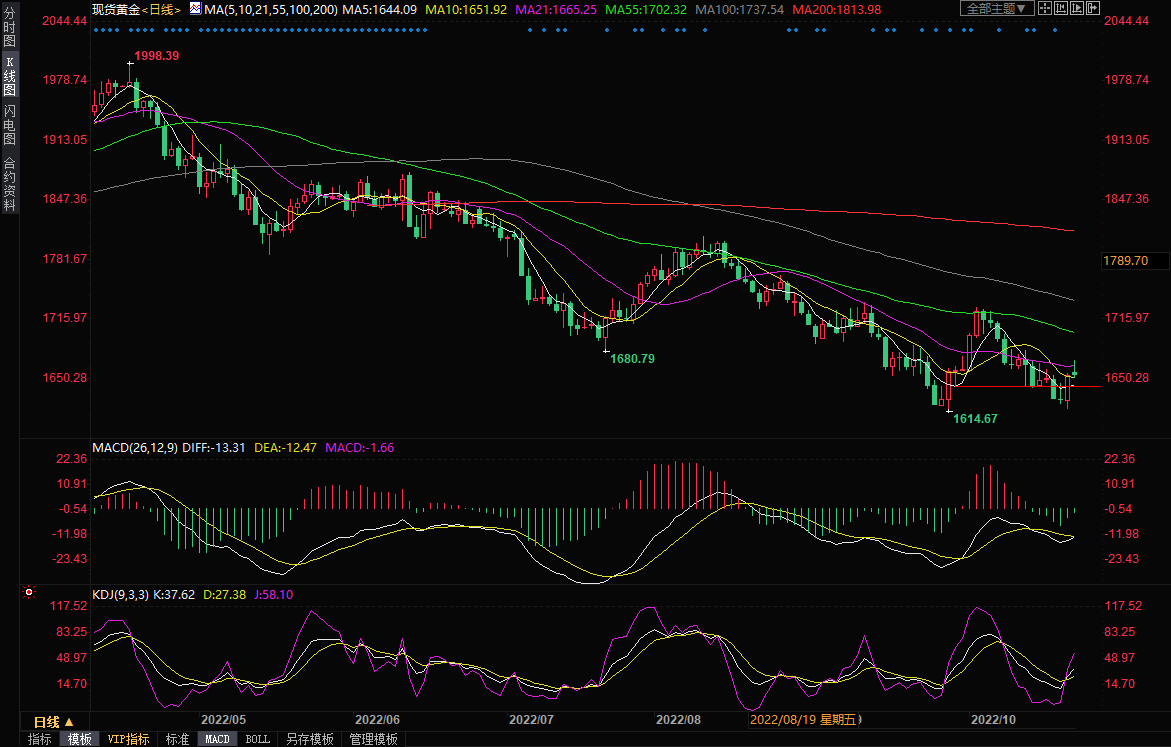The height and width of the screenshot is (747, 1171).
Task: Click the 另存模板 button
Action: [x=309, y=739]
